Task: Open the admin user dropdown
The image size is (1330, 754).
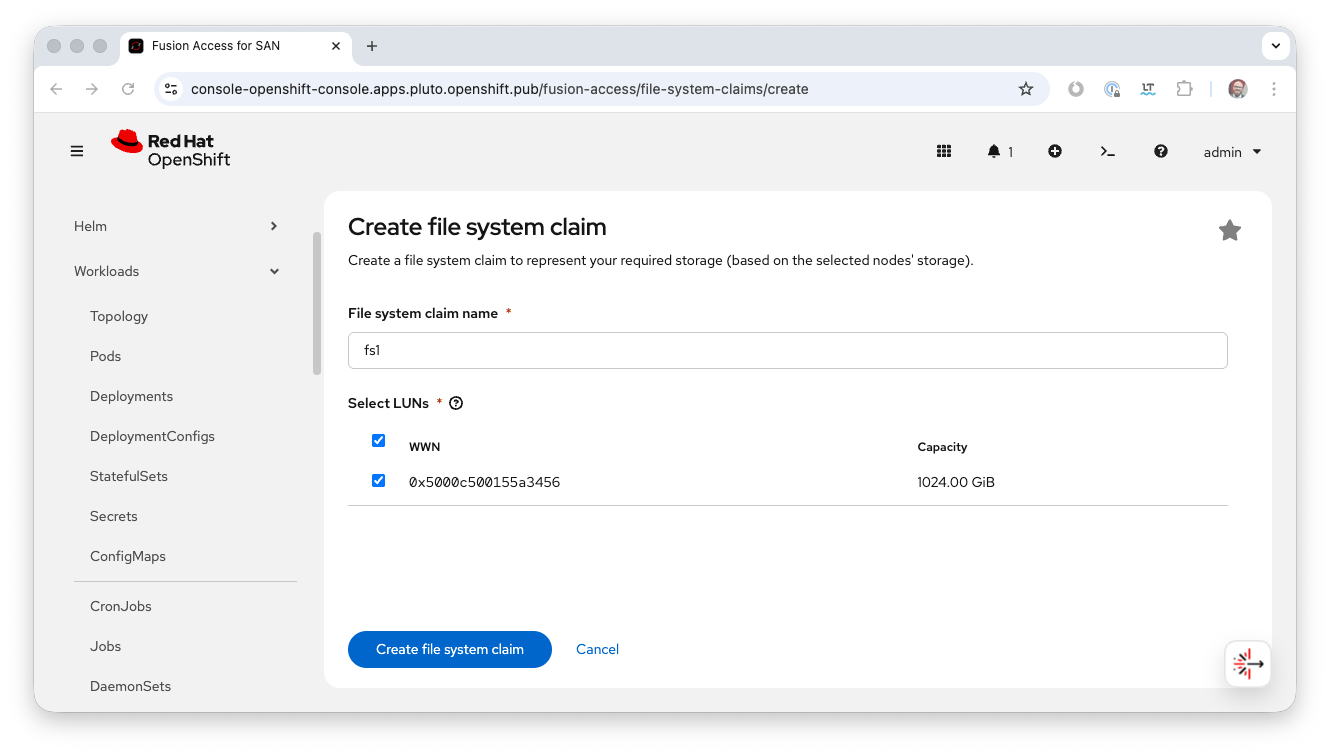Action: (x=1232, y=152)
